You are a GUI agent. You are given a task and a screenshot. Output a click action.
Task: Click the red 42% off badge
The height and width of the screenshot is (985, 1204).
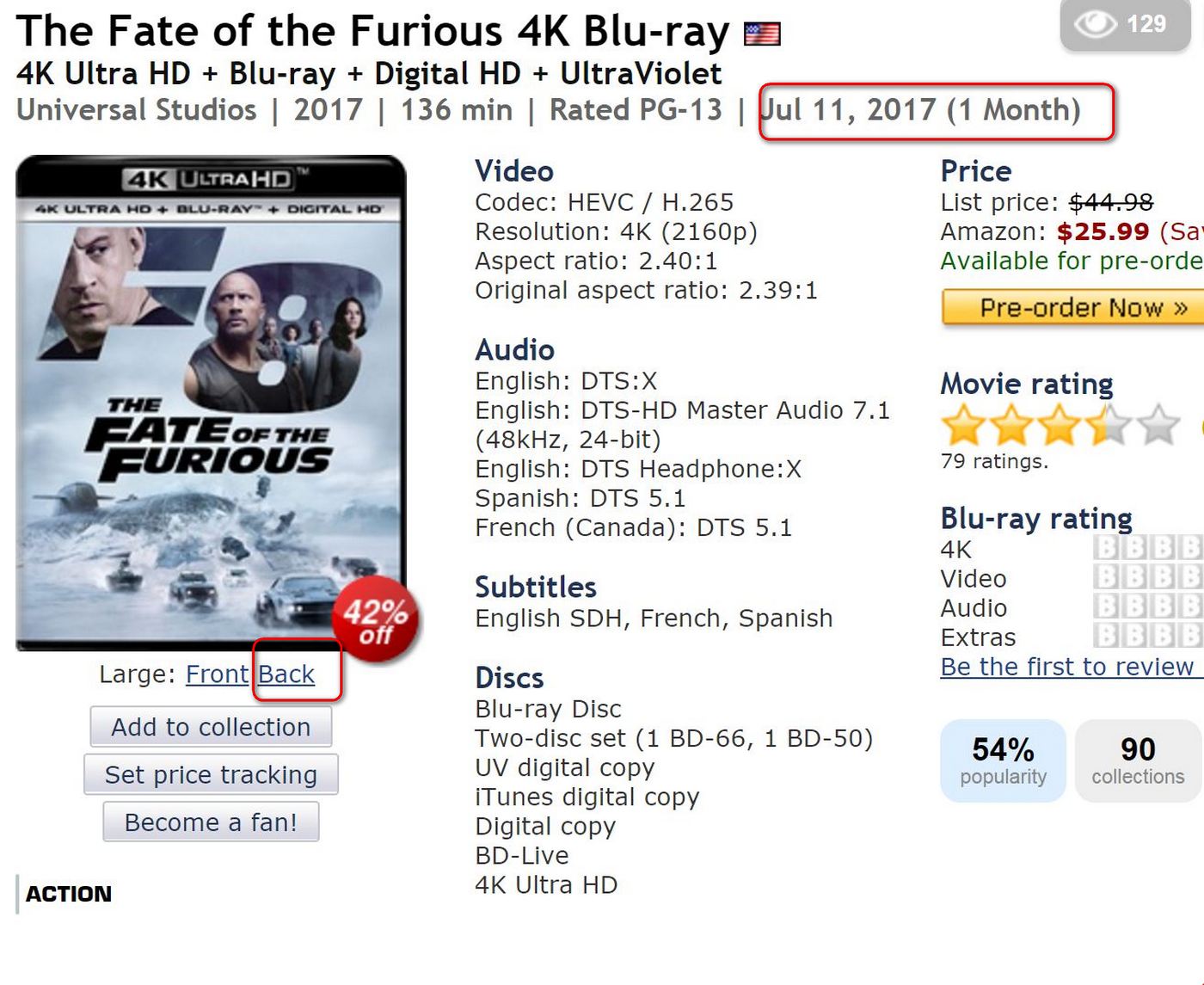376,622
